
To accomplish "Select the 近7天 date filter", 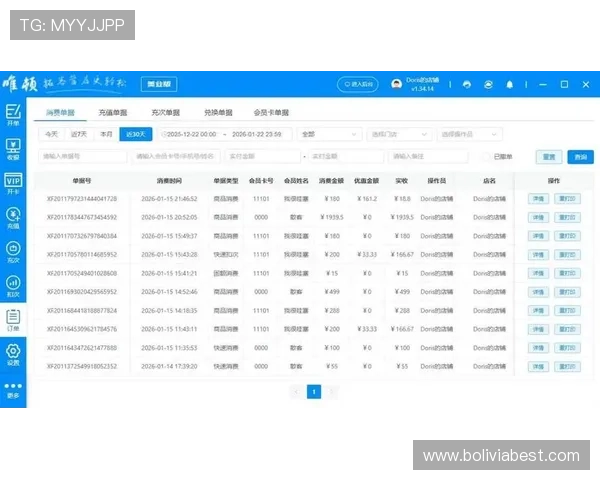I will pyautogui.click(x=79, y=134).
